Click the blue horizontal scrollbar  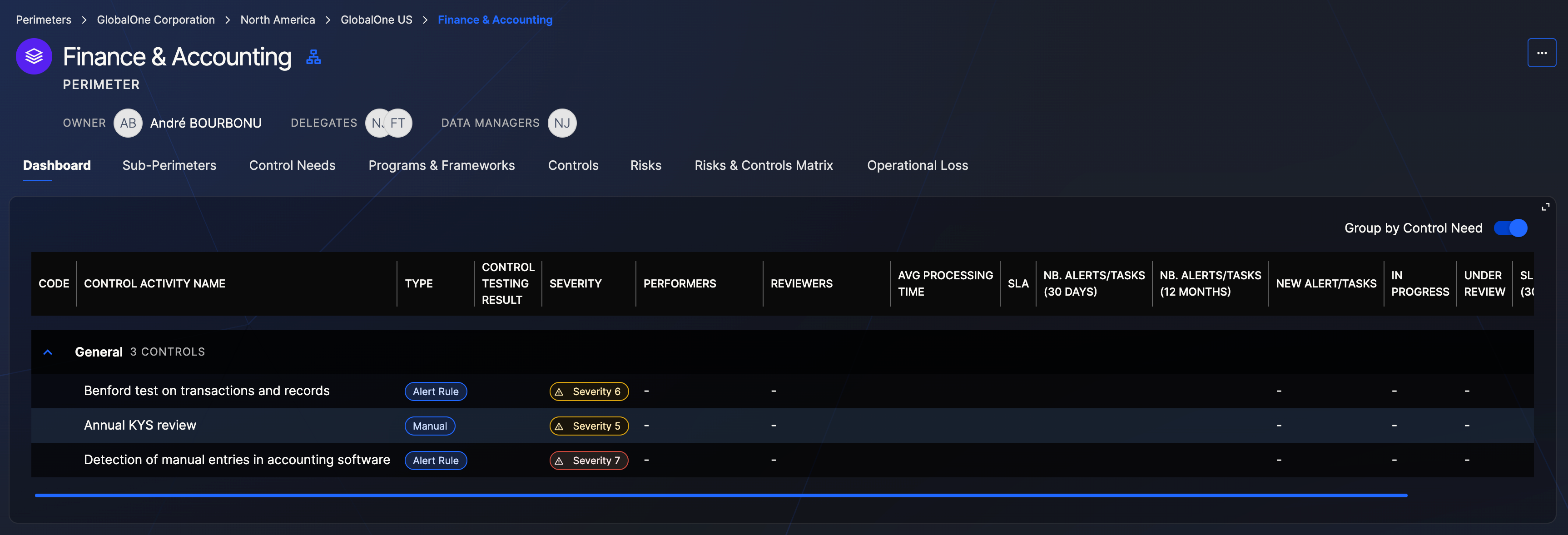721,495
